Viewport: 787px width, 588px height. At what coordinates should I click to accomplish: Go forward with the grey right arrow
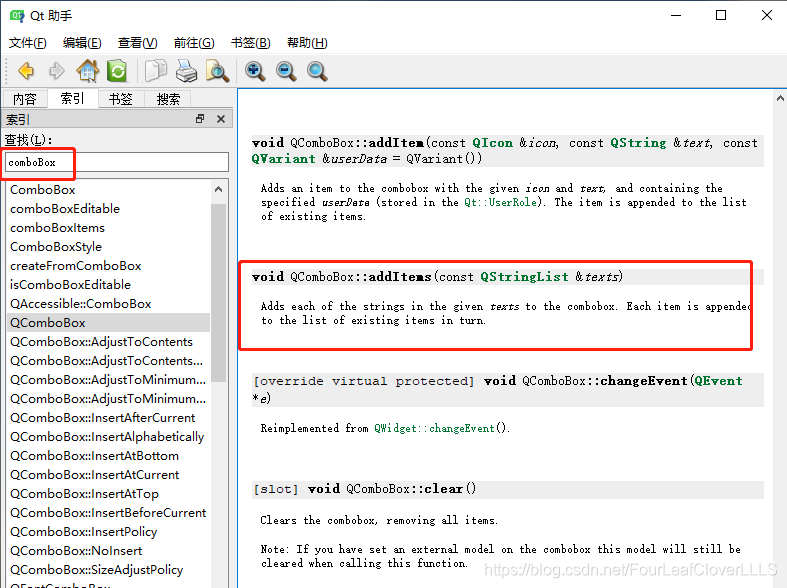pyautogui.click(x=56, y=71)
